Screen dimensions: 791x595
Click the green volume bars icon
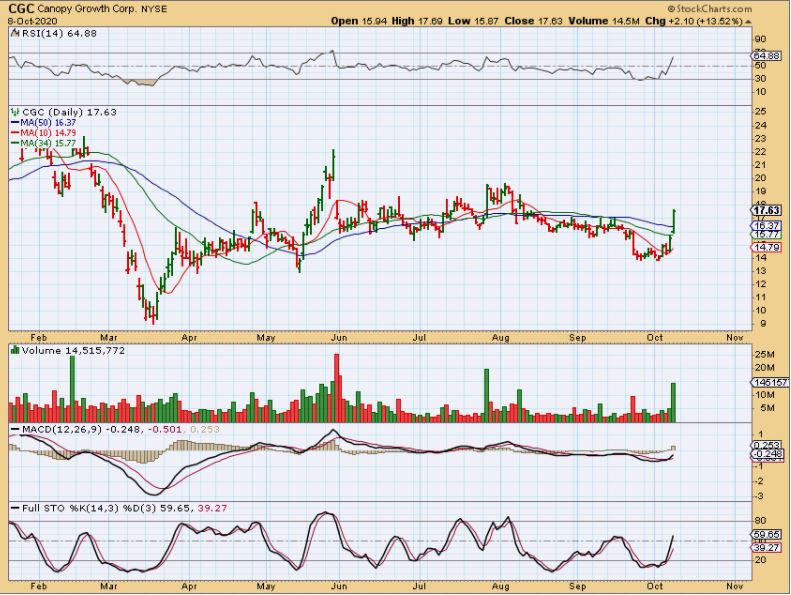[x=12, y=351]
